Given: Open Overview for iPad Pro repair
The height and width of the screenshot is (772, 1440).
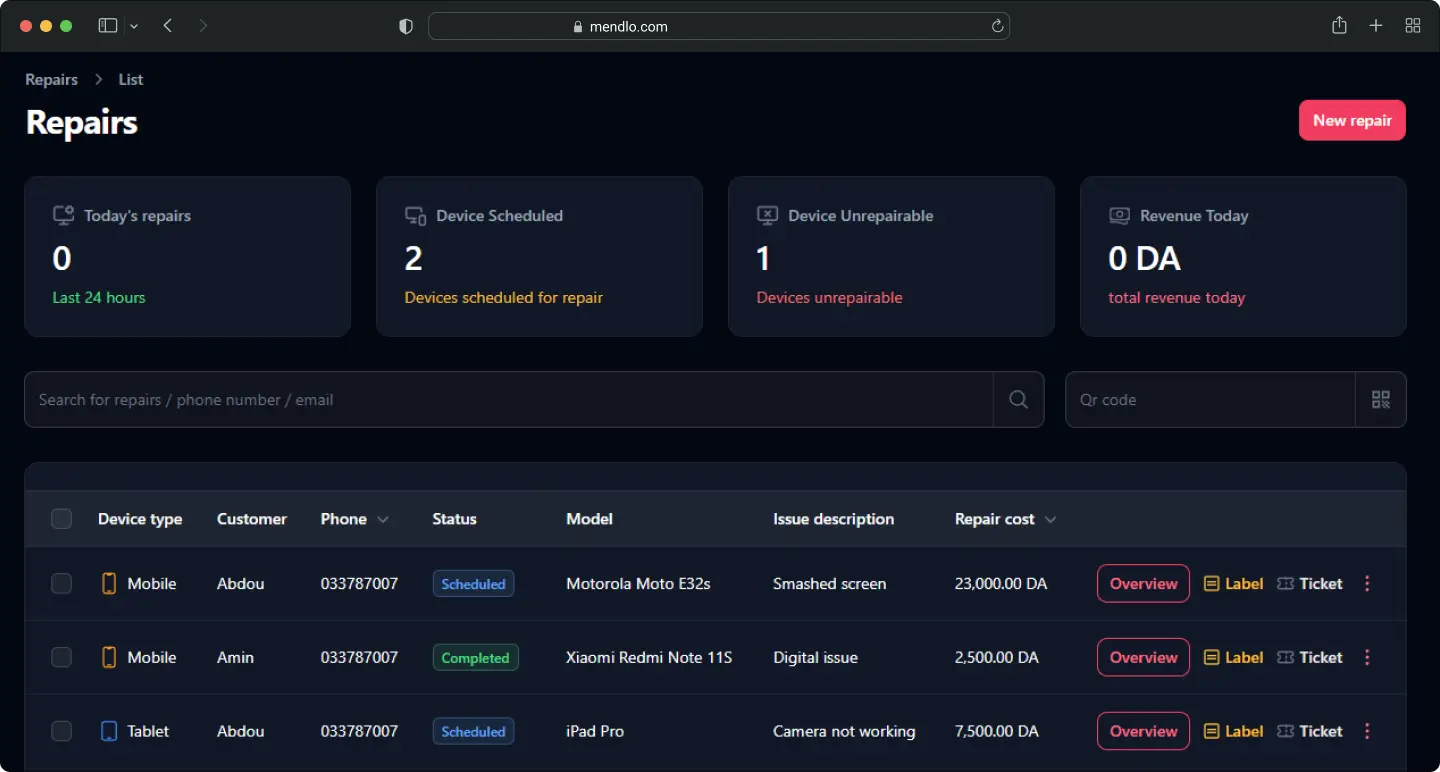Looking at the screenshot, I should tap(1143, 731).
